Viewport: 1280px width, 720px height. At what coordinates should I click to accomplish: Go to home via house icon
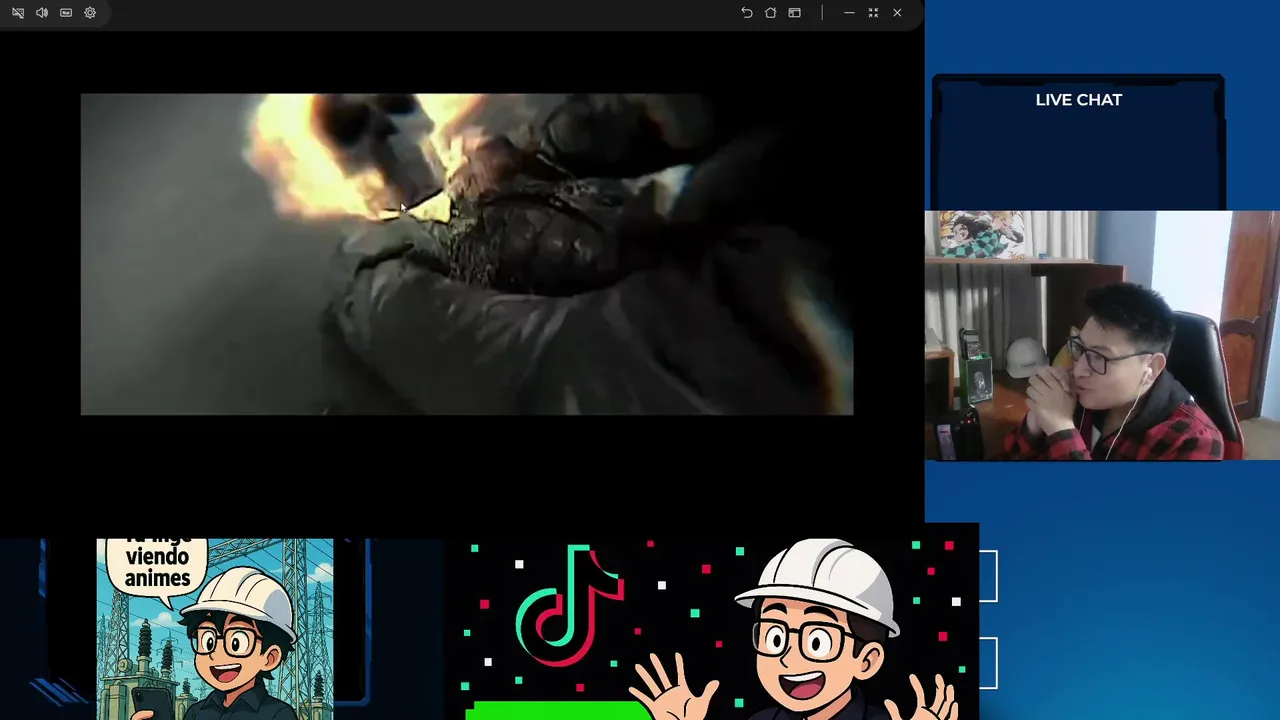tap(771, 13)
